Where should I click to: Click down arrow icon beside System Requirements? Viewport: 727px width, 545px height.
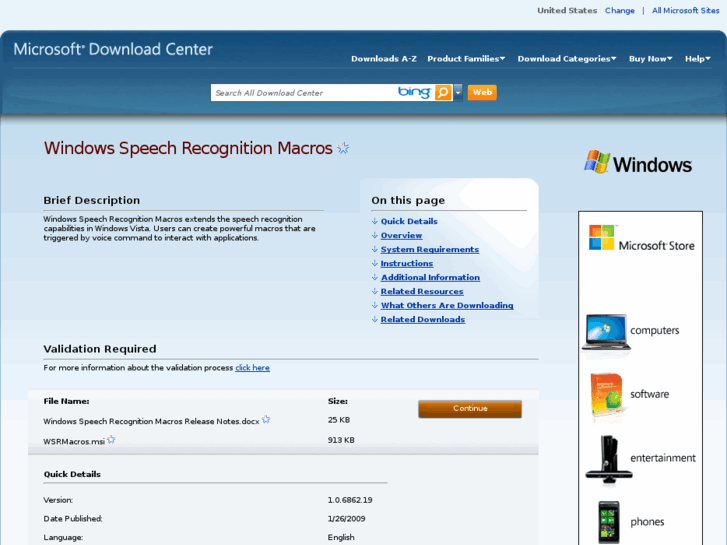[375, 250]
